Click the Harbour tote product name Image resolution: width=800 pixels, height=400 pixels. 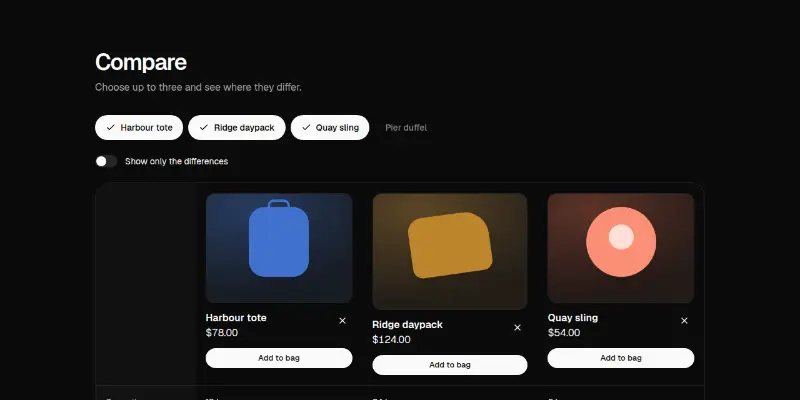(x=236, y=318)
